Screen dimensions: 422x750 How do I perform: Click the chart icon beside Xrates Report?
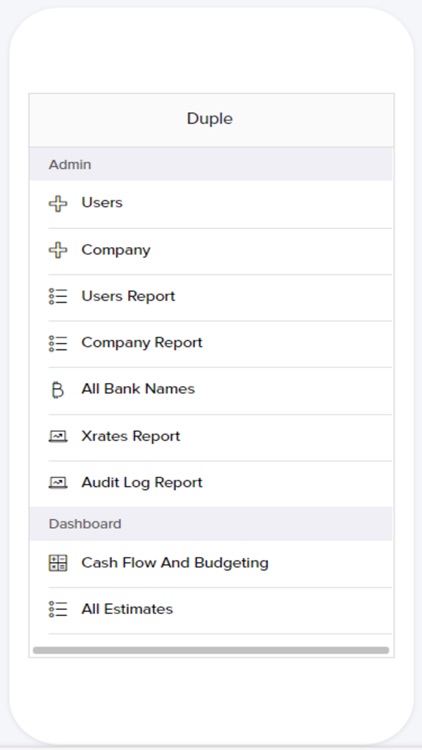58,436
